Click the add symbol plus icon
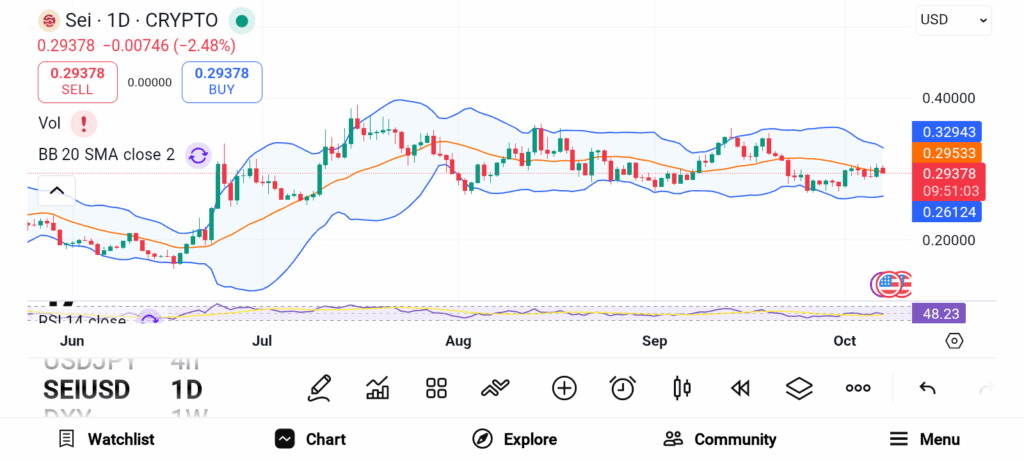This screenshot has height=461, width=1024. [564, 388]
